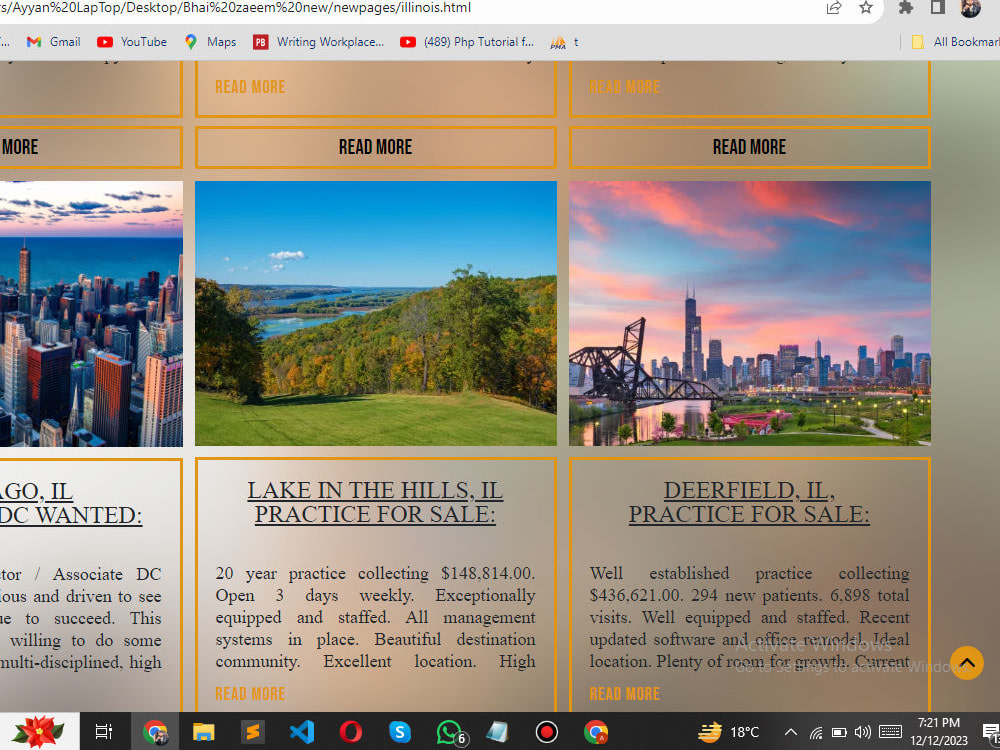Image resolution: width=1000 pixels, height=750 pixels.
Task: Open the Extensions puzzle icon
Action: [x=906, y=8]
